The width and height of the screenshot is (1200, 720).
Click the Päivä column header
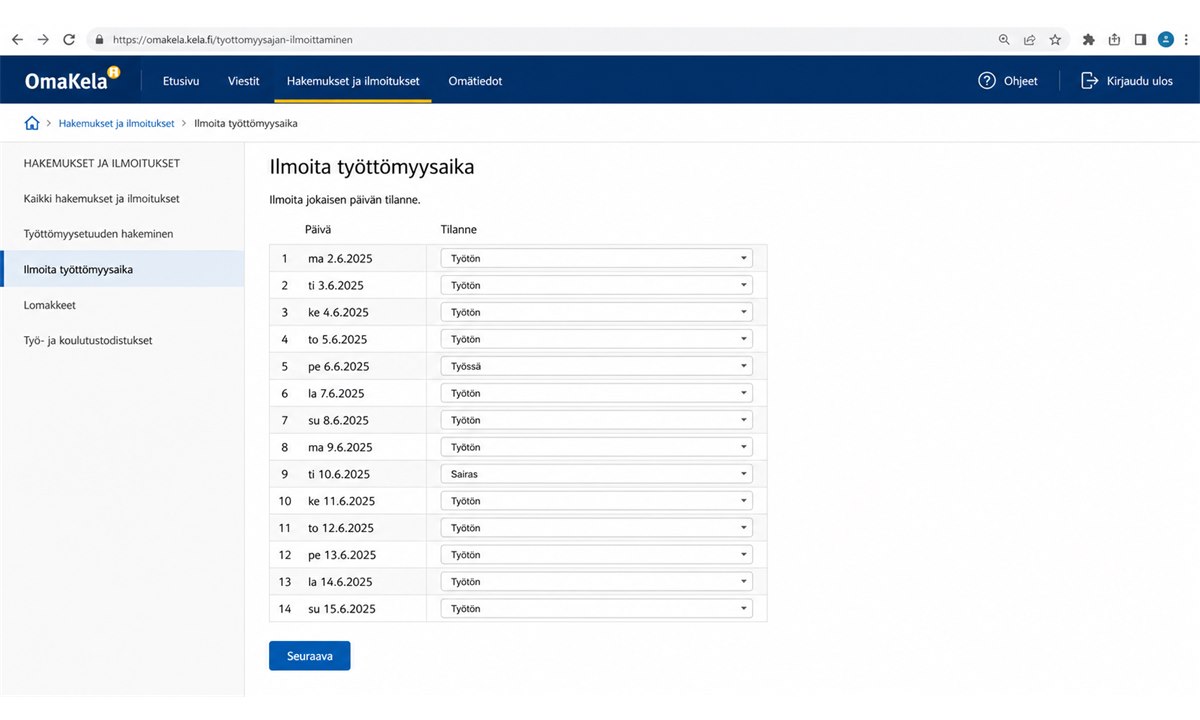coord(318,229)
